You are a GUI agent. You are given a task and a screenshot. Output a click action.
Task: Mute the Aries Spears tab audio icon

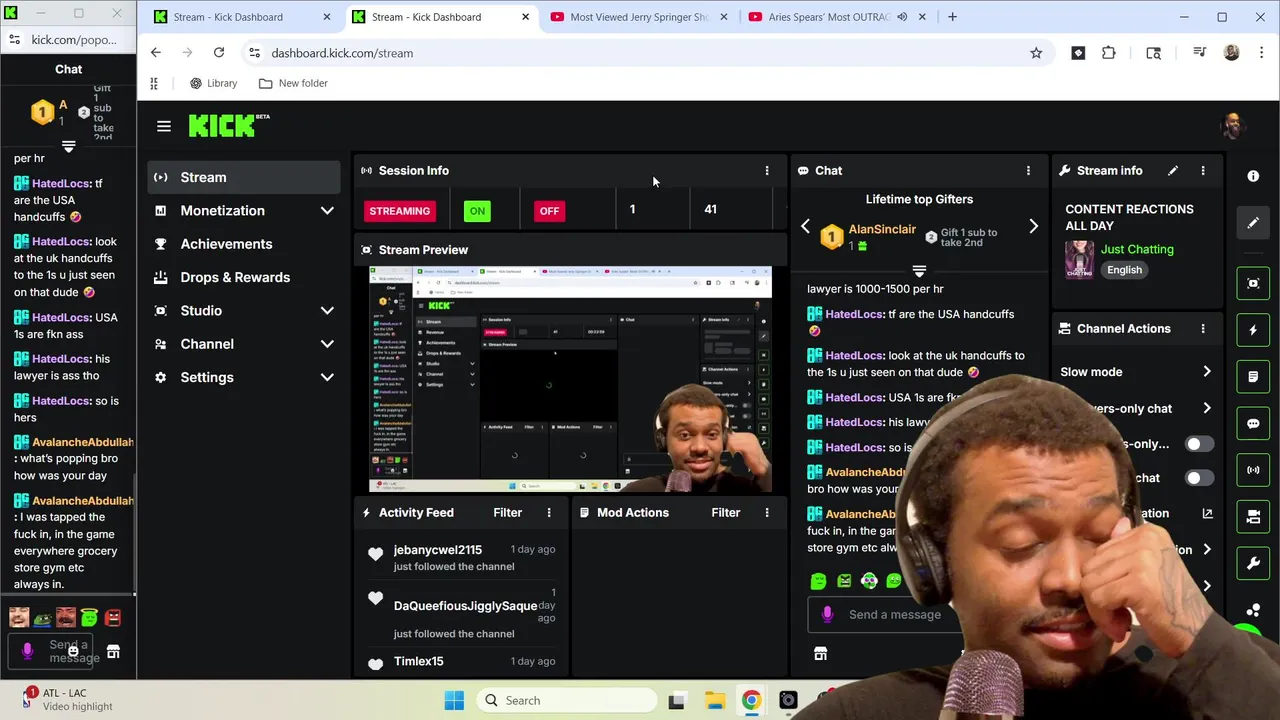coord(902,17)
